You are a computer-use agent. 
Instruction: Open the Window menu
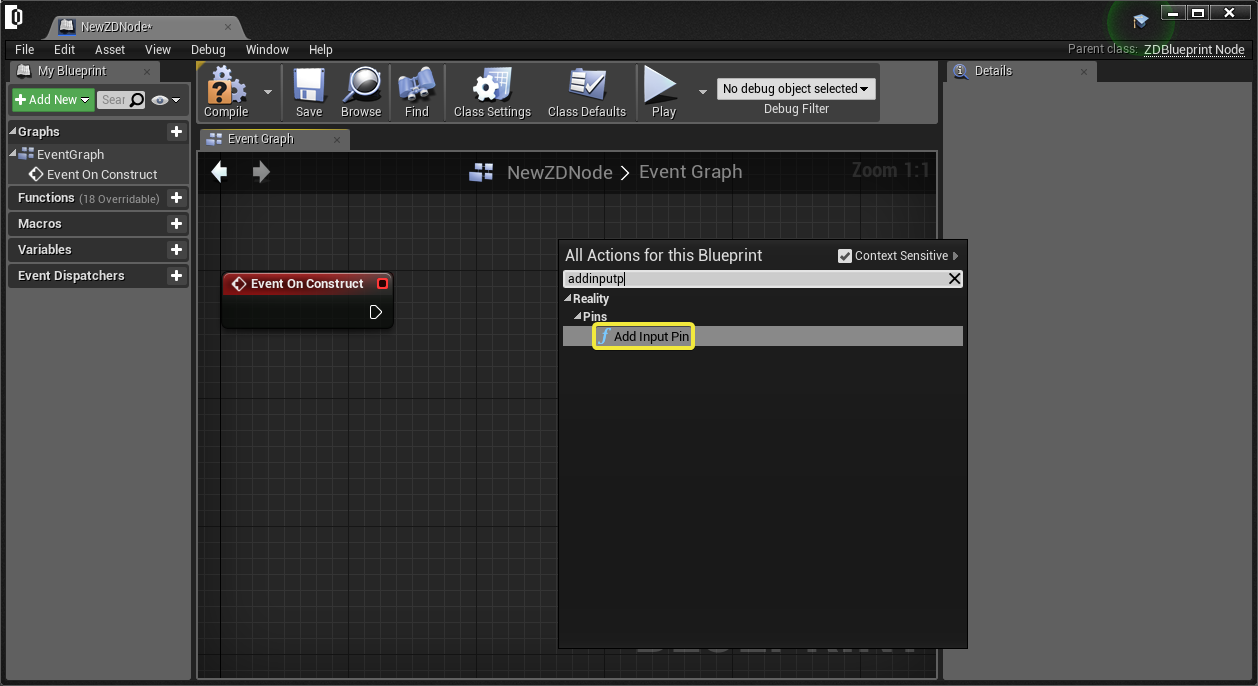[x=267, y=50]
